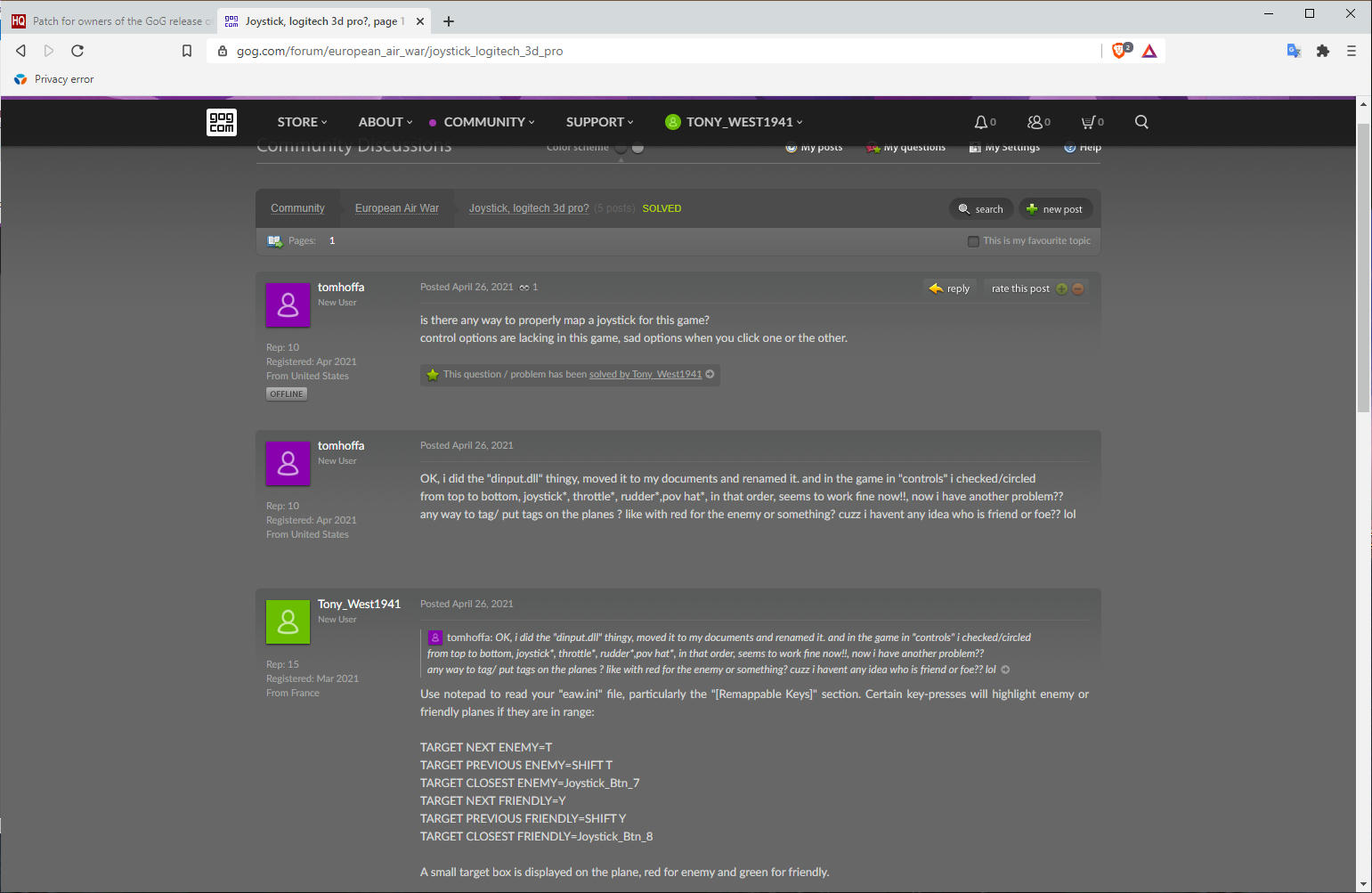Click tomhoffa's avatar in the second post
Viewport: 1372px width, 893px height.
[288, 464]
